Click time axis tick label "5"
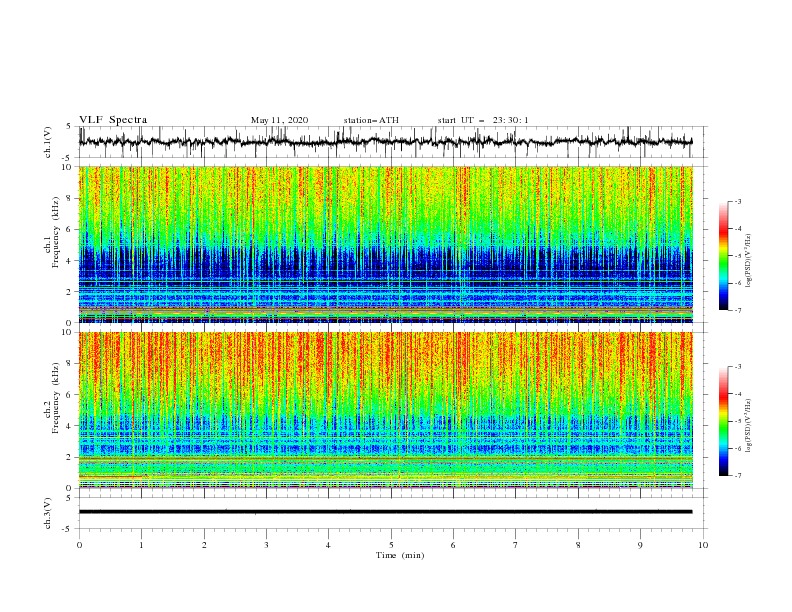This screenshot has width=792, height=612. (391, 545)
